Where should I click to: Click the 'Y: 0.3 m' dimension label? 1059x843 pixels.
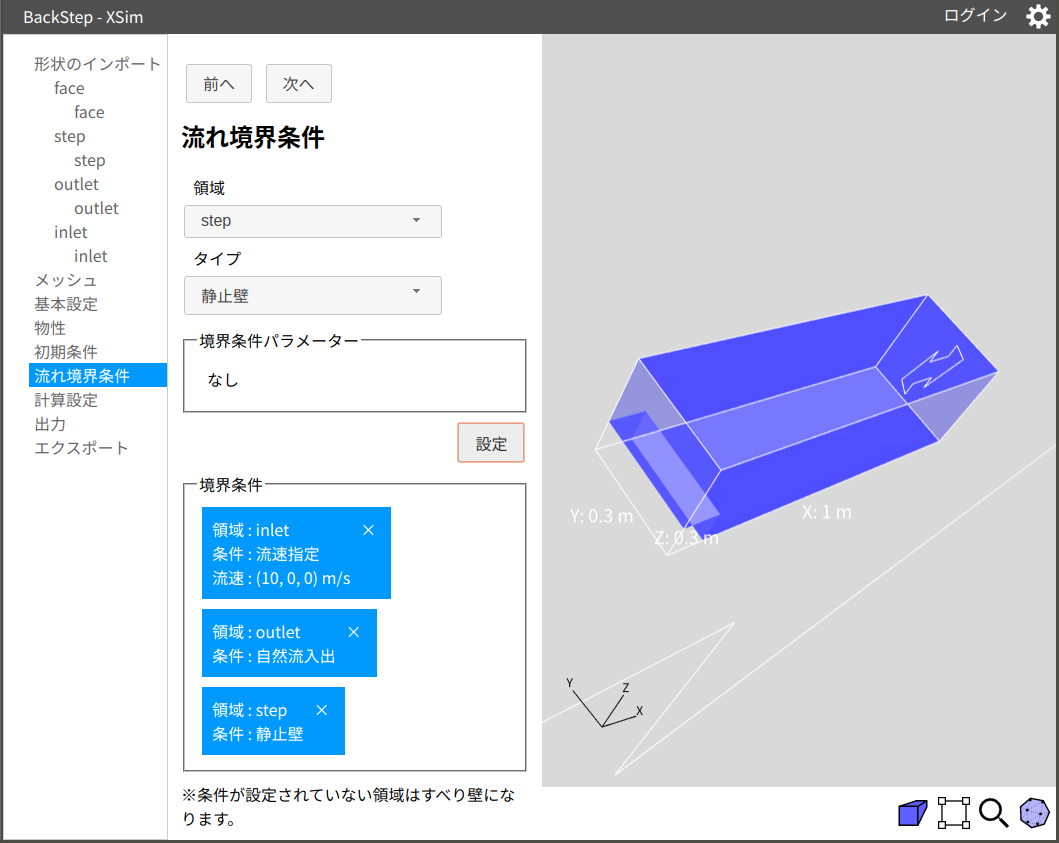[601, 516]
